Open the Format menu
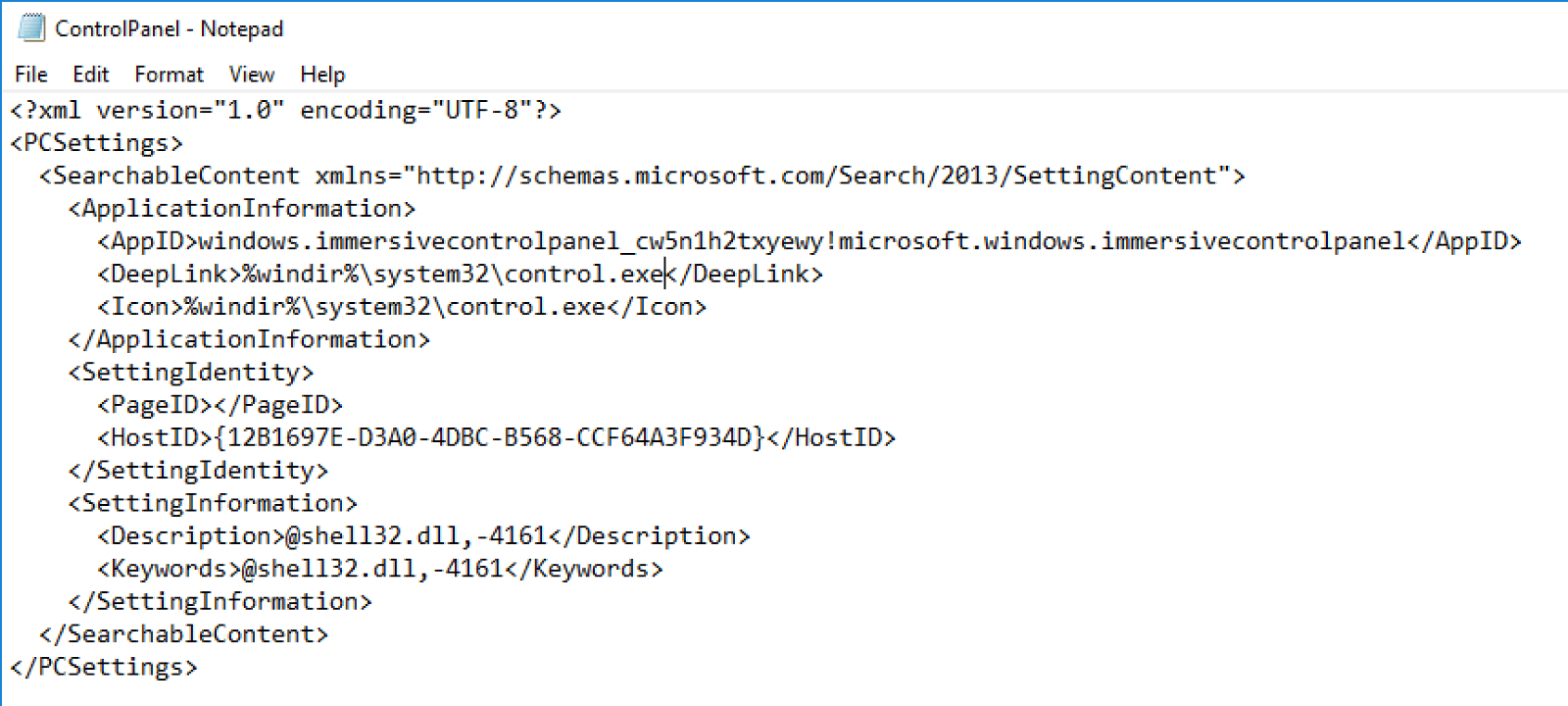 pos(169,75)
